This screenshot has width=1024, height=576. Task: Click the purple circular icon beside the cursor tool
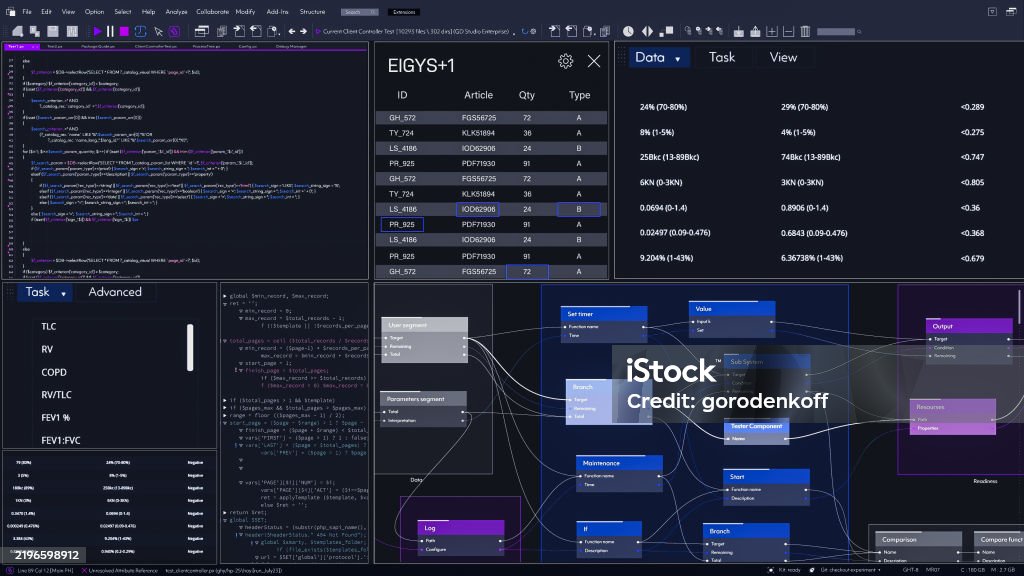click(174, 31)
